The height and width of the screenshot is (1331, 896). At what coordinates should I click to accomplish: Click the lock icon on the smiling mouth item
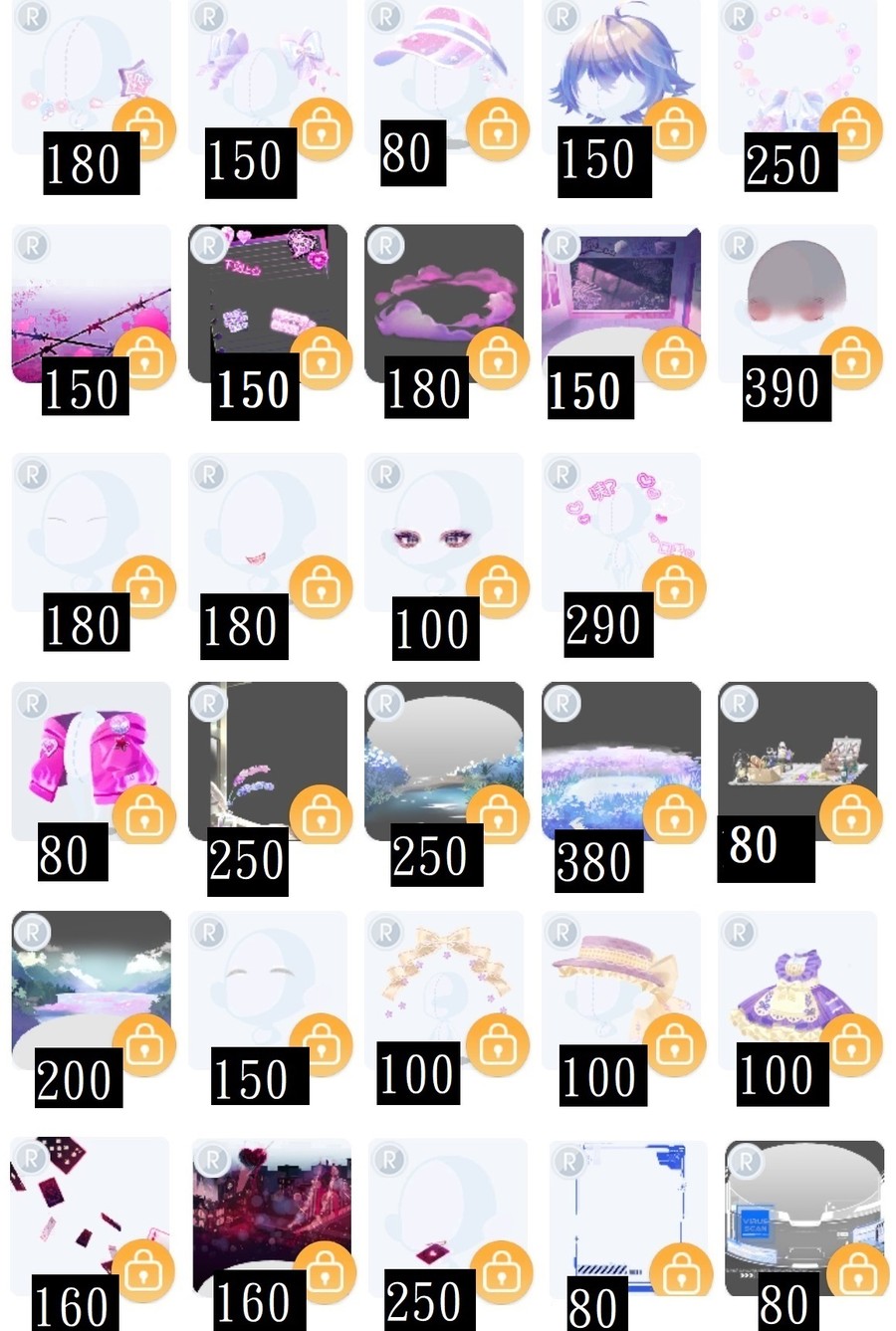click(x=321, y=586)
